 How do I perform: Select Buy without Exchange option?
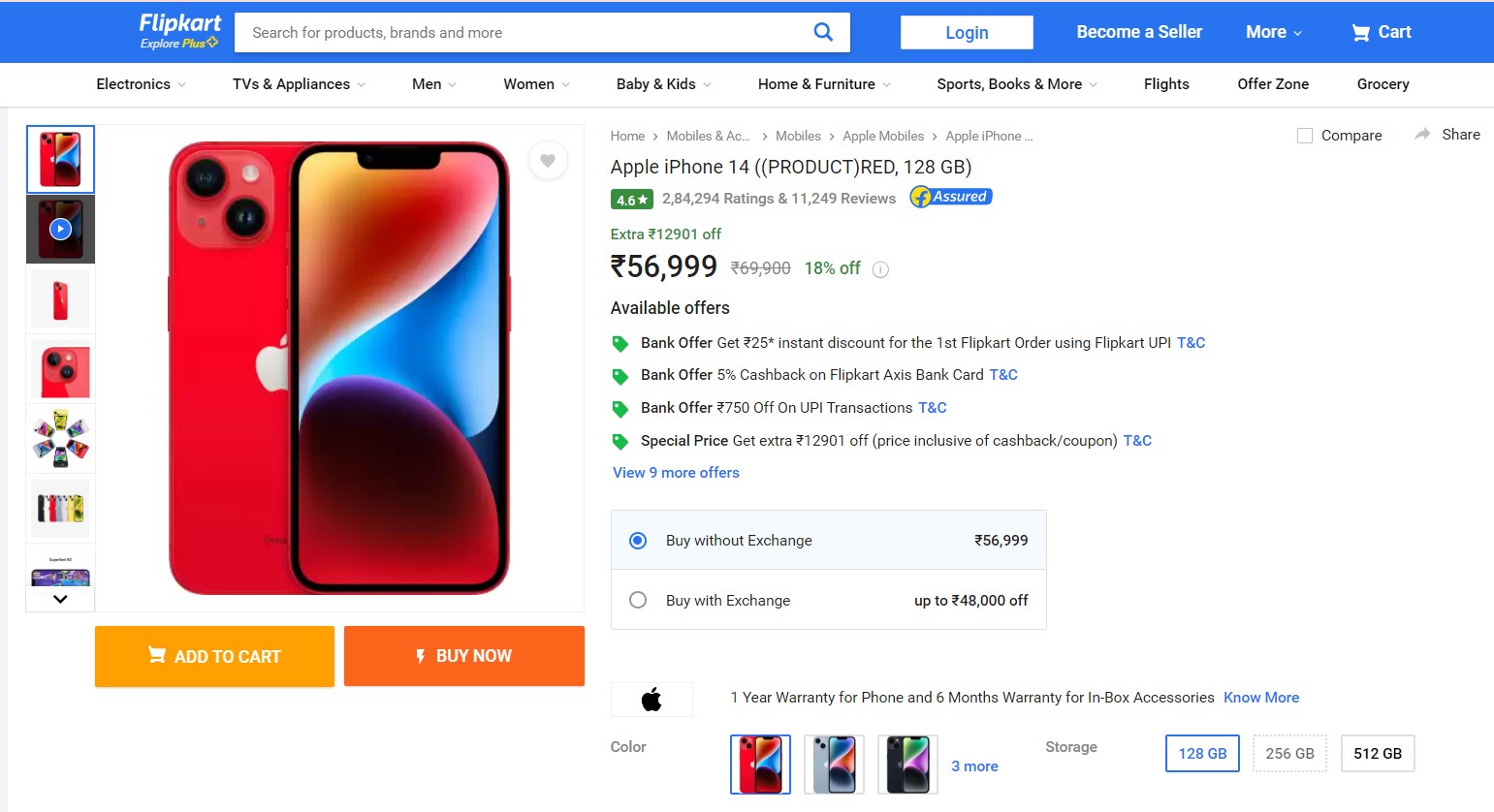point(638,541)
